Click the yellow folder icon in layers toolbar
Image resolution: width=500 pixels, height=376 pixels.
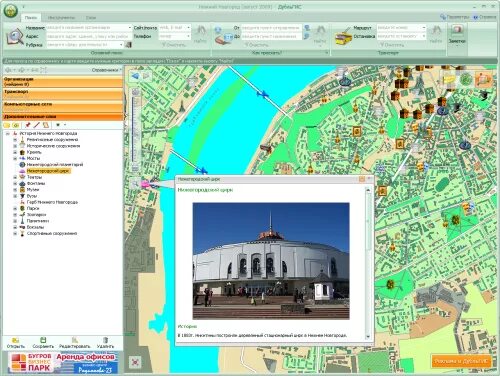tap(7, 125)
